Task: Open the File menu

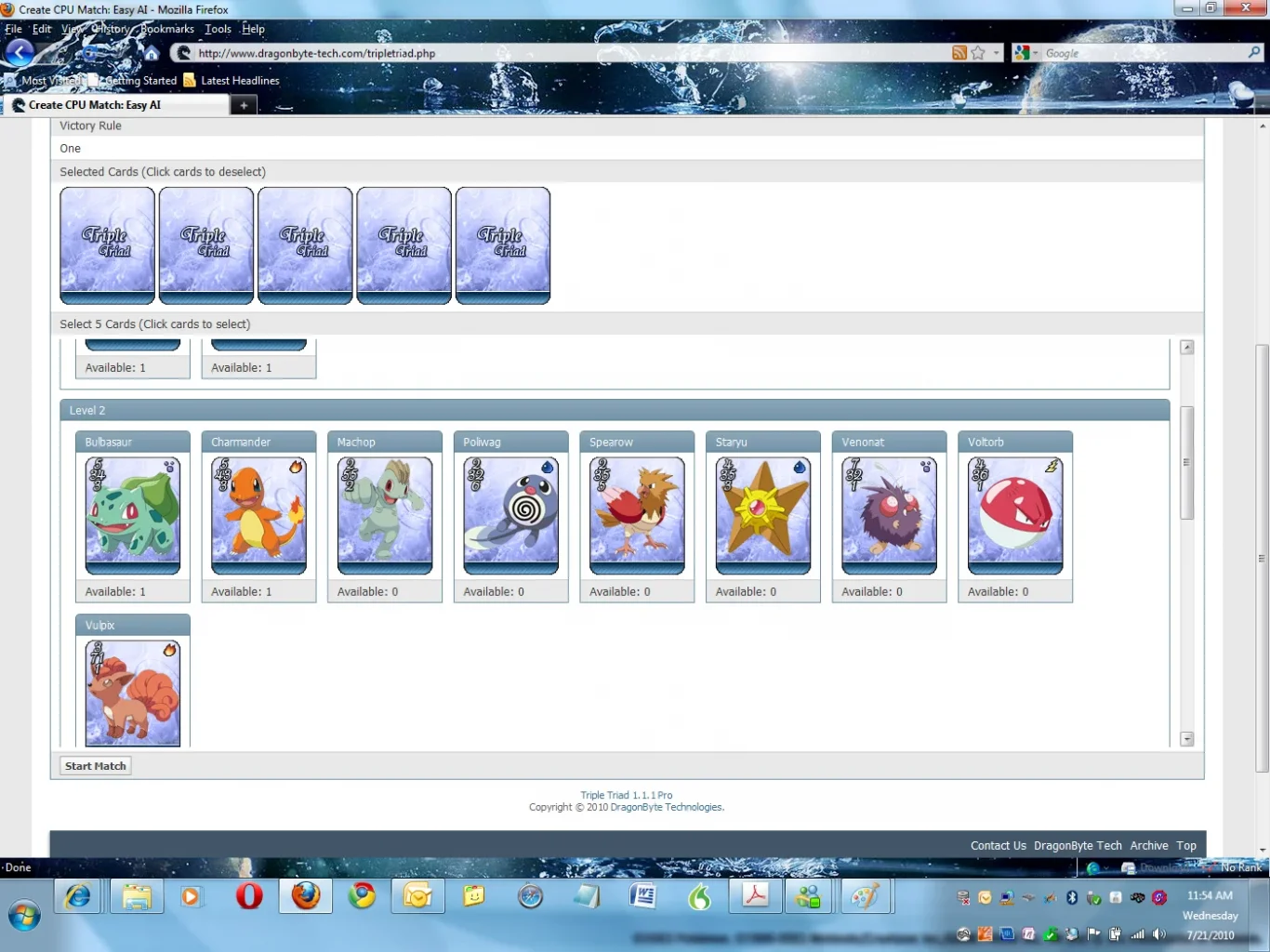Action: (x=13, y=29)
